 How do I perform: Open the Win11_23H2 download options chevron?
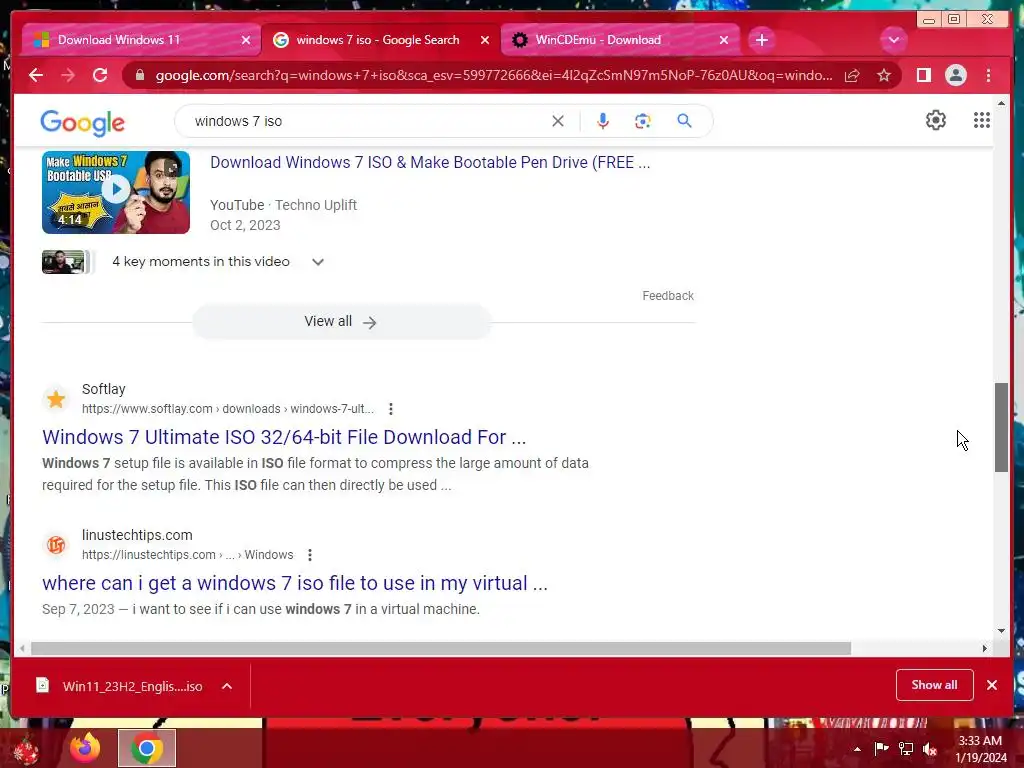(227, 686)
